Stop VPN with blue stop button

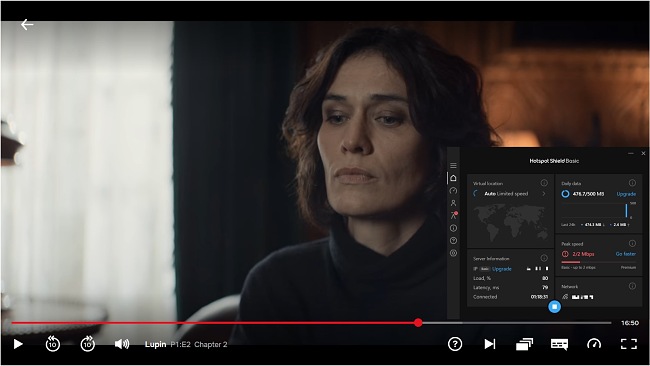pos(554,307)
